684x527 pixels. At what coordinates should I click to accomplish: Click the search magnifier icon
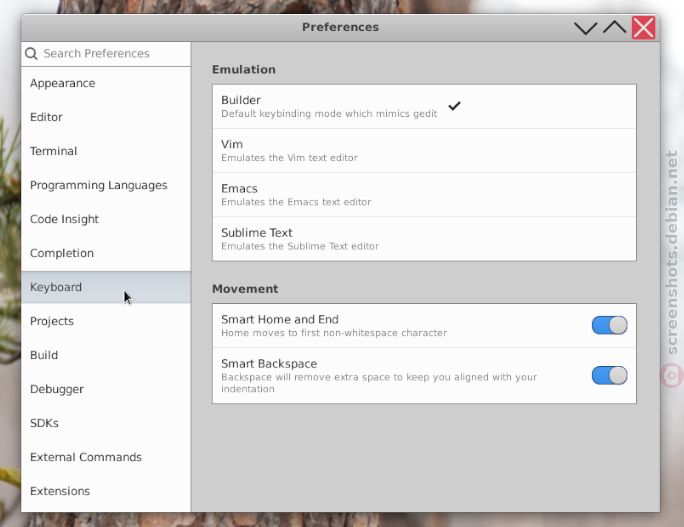pos(31,54)
